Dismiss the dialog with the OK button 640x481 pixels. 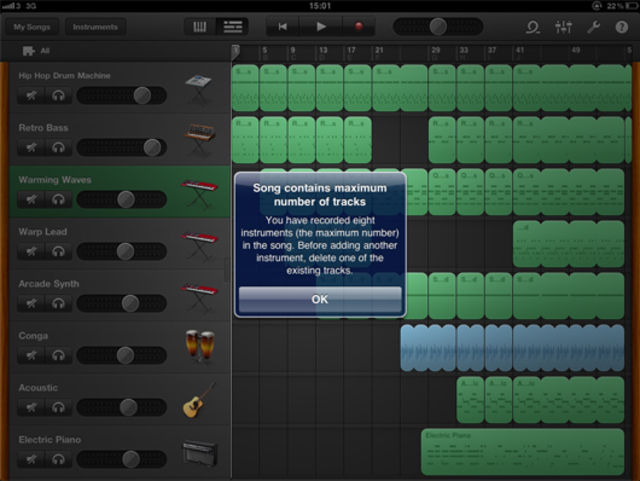pyautogui.click(x=320, y=299)
